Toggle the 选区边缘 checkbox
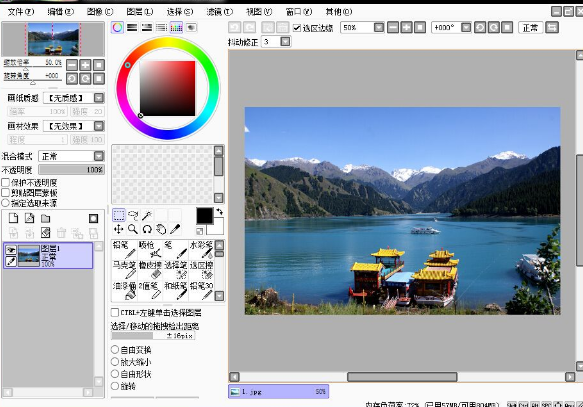Viewport: 583px width, 407px height. click(x=297, y=28)
